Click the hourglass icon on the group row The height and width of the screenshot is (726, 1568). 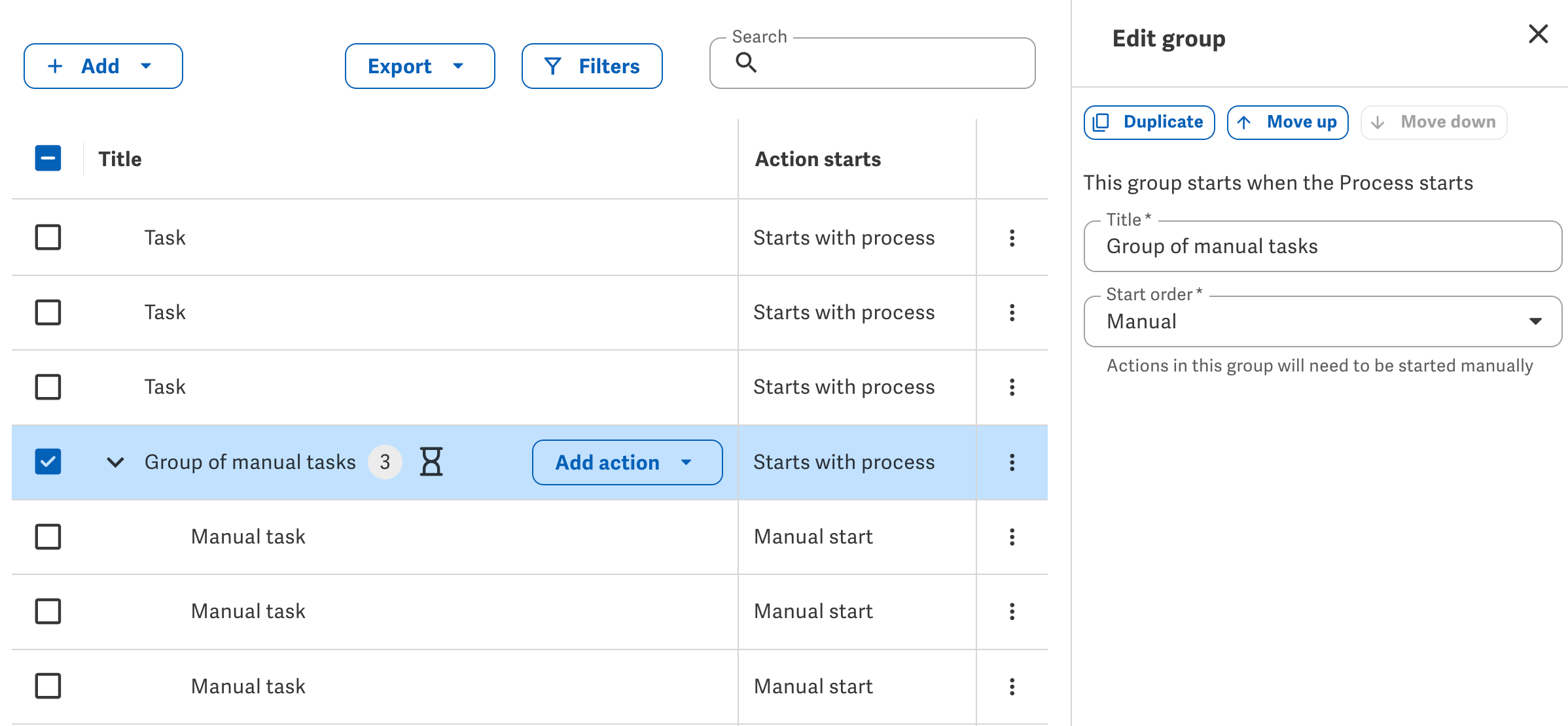[x=431, y=462]
